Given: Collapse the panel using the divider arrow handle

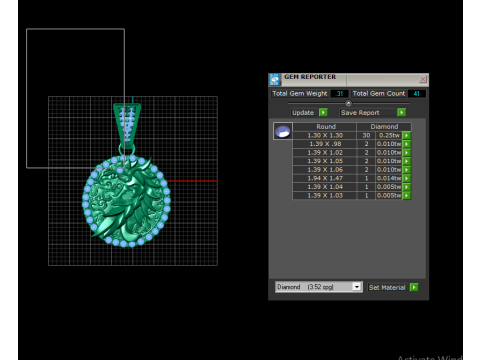Looking at the screenshot, I should tap(349, 103).
